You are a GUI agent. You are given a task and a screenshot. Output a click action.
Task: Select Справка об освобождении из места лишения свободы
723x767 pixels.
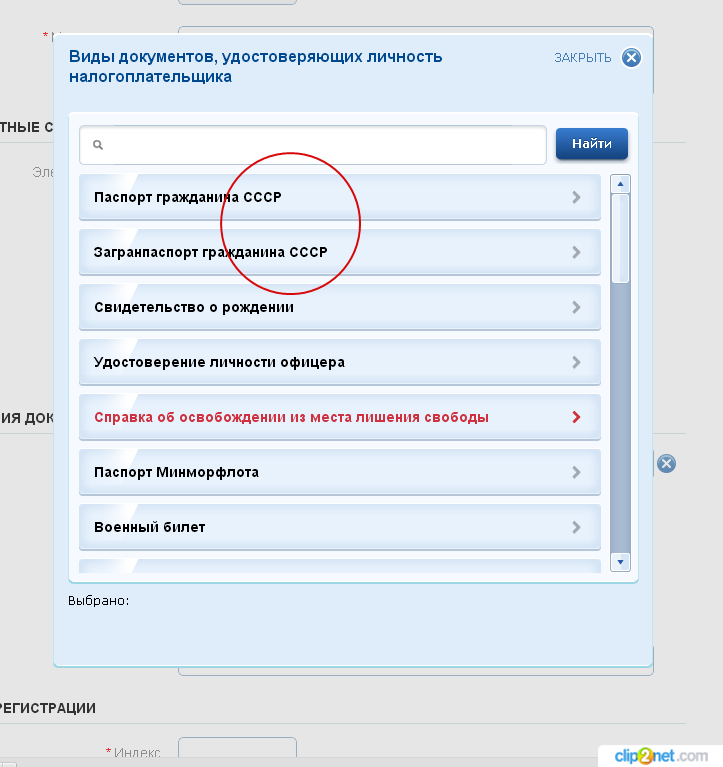pos(339,417)
